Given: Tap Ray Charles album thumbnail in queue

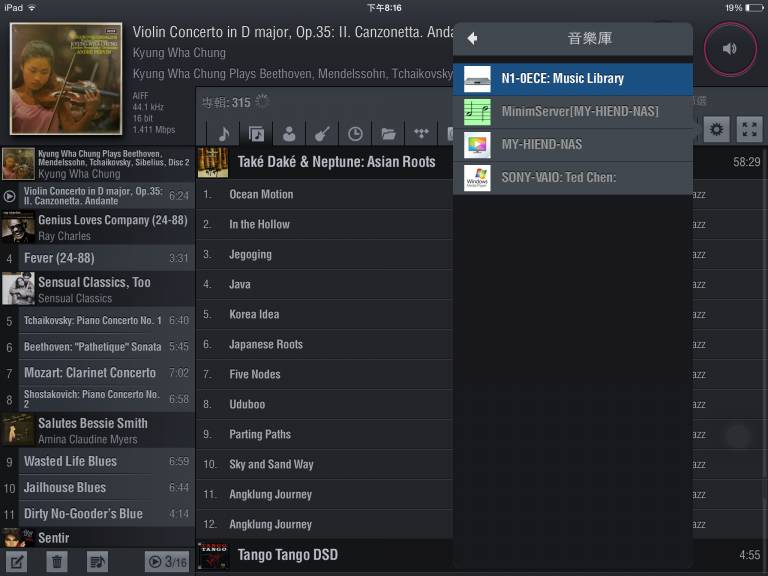Looking at the screenshot, I should click(x=18, y=227).
